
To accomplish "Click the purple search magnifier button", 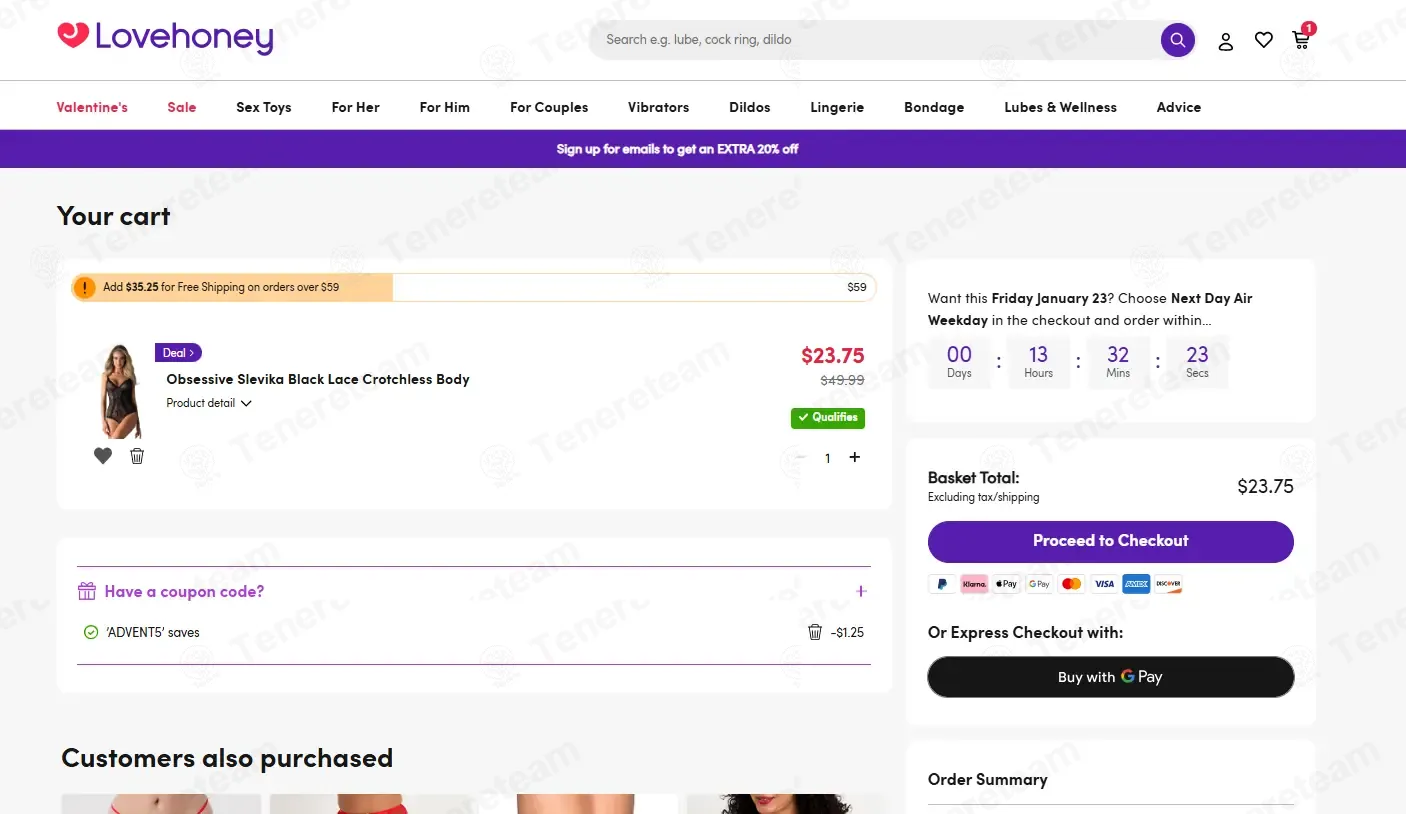I will (x=1178, y=40).
